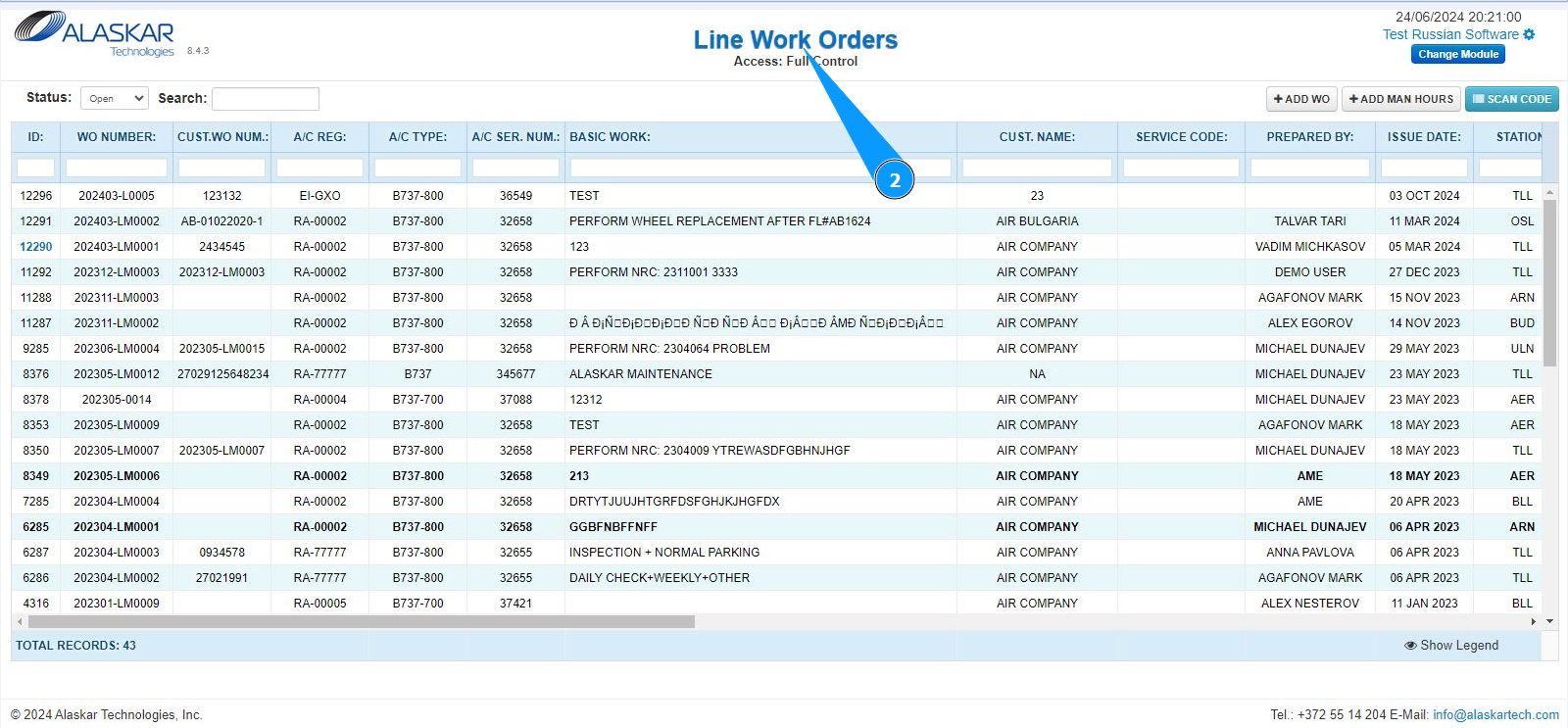Click the ADD WO button
1568x728 pixels.
pos(1301,99)
